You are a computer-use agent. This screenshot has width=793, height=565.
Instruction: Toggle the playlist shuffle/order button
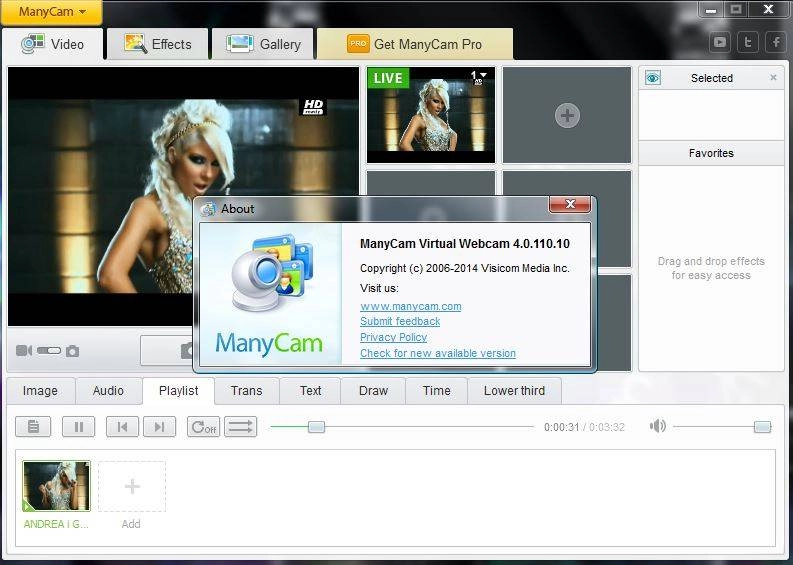(x=241, y=427)
